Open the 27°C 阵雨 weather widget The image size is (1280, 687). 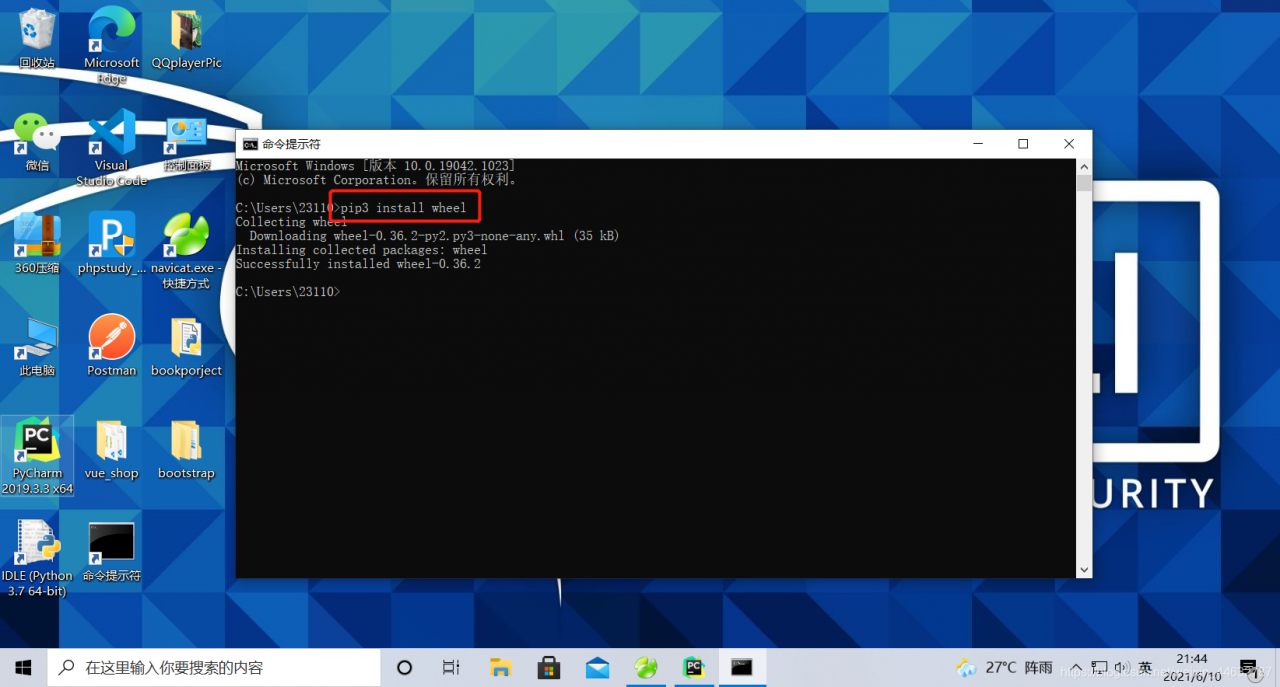point(1004,667)
